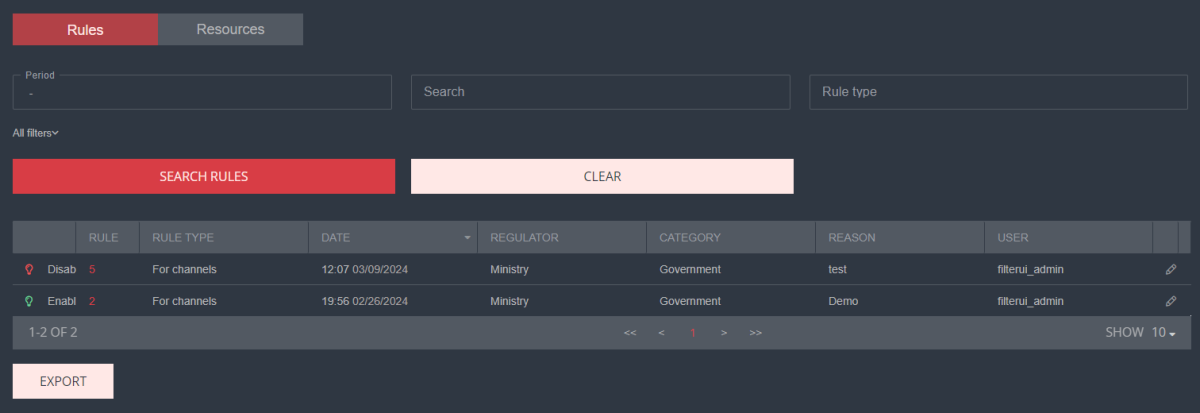Click the Period date field
The height and width of the screenshot is (413, 1200).
pos(201,93)
